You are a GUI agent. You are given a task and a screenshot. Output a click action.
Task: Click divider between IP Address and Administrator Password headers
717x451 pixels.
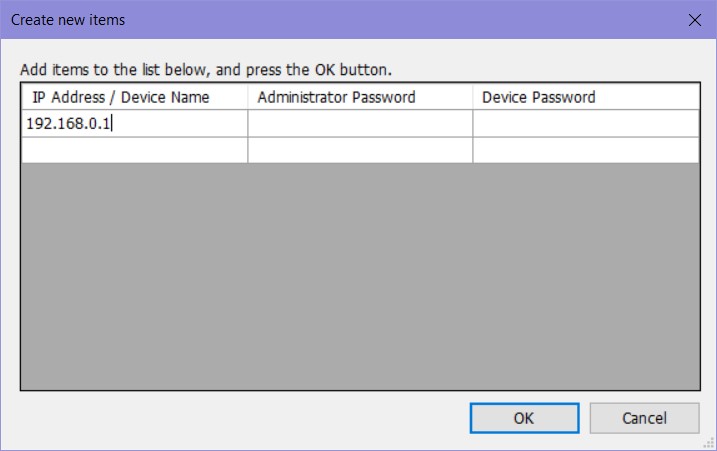pyautogui.click(x=248, y=97)
